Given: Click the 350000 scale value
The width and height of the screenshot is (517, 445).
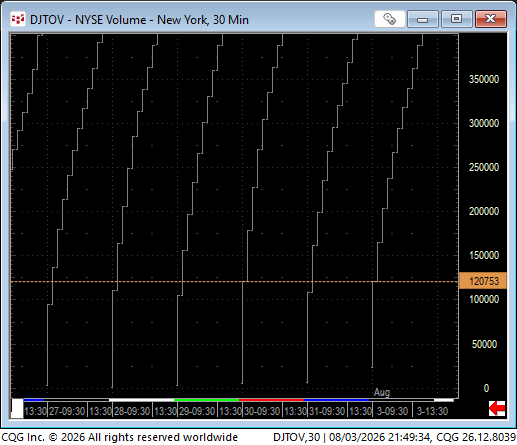Looking at the screenshot, I should pyautogui.click(x=484, y=79).
